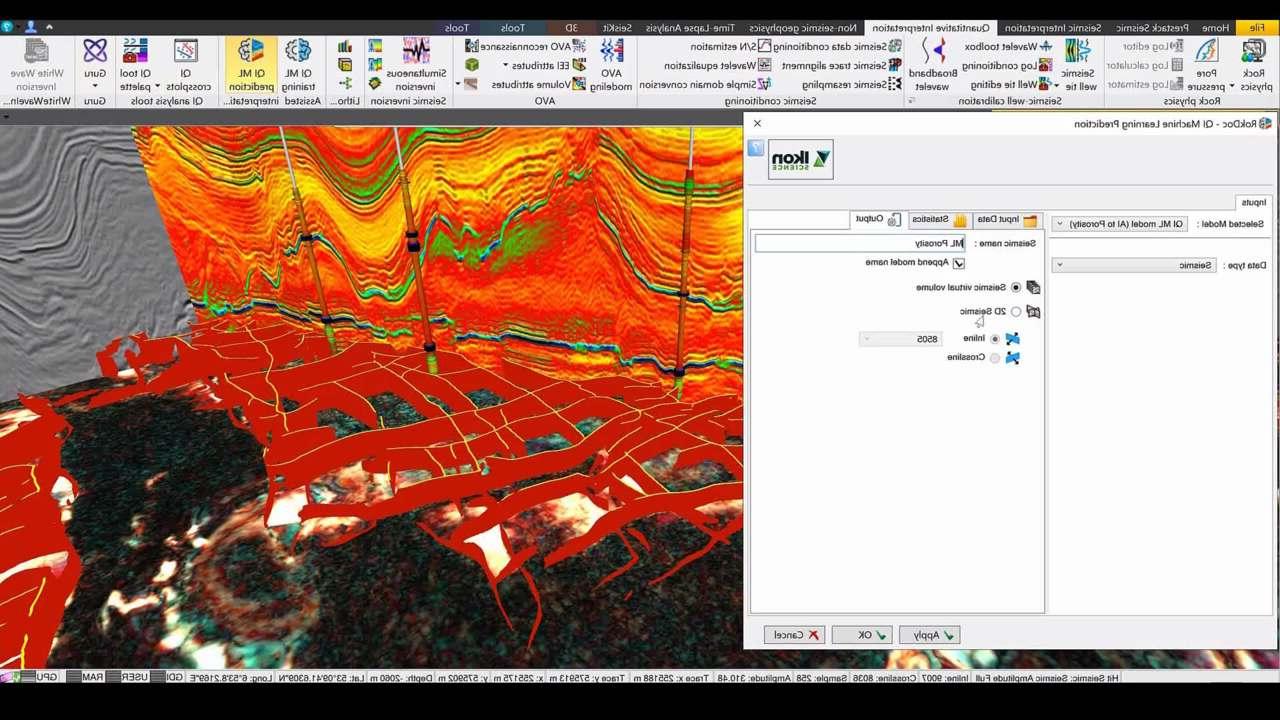Open Well tie editing

point(1012,85)
